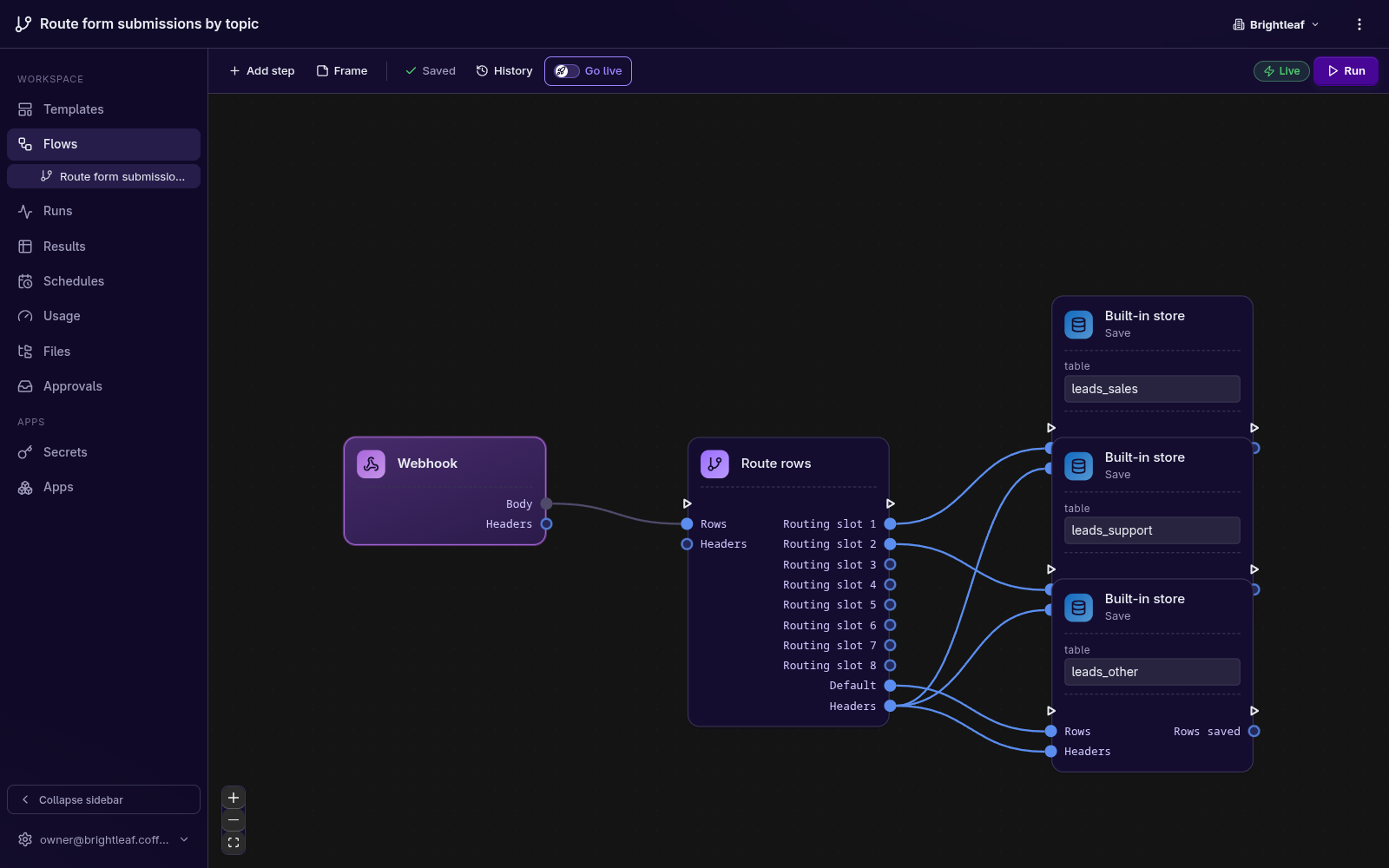
Task: Go to Approvals
Action: click(103, 386)
